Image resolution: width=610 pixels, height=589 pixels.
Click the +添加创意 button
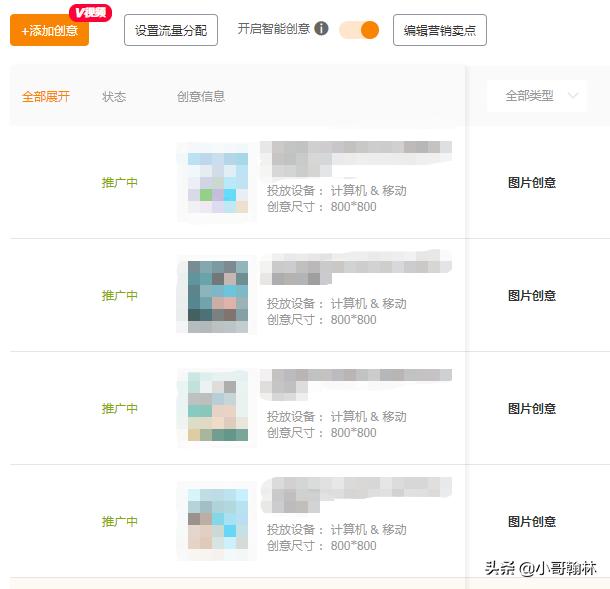[49, 30]
